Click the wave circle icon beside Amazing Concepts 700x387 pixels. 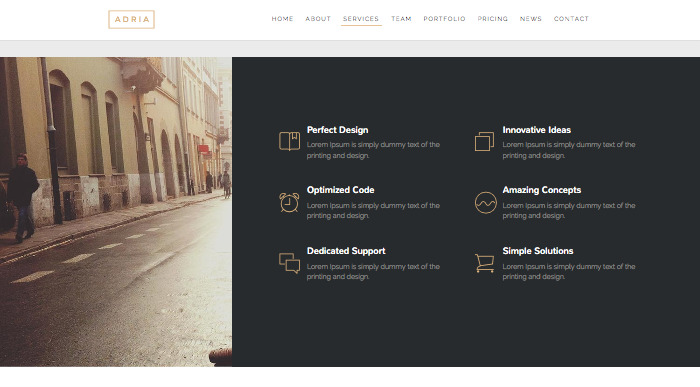[x=485, y=203]
